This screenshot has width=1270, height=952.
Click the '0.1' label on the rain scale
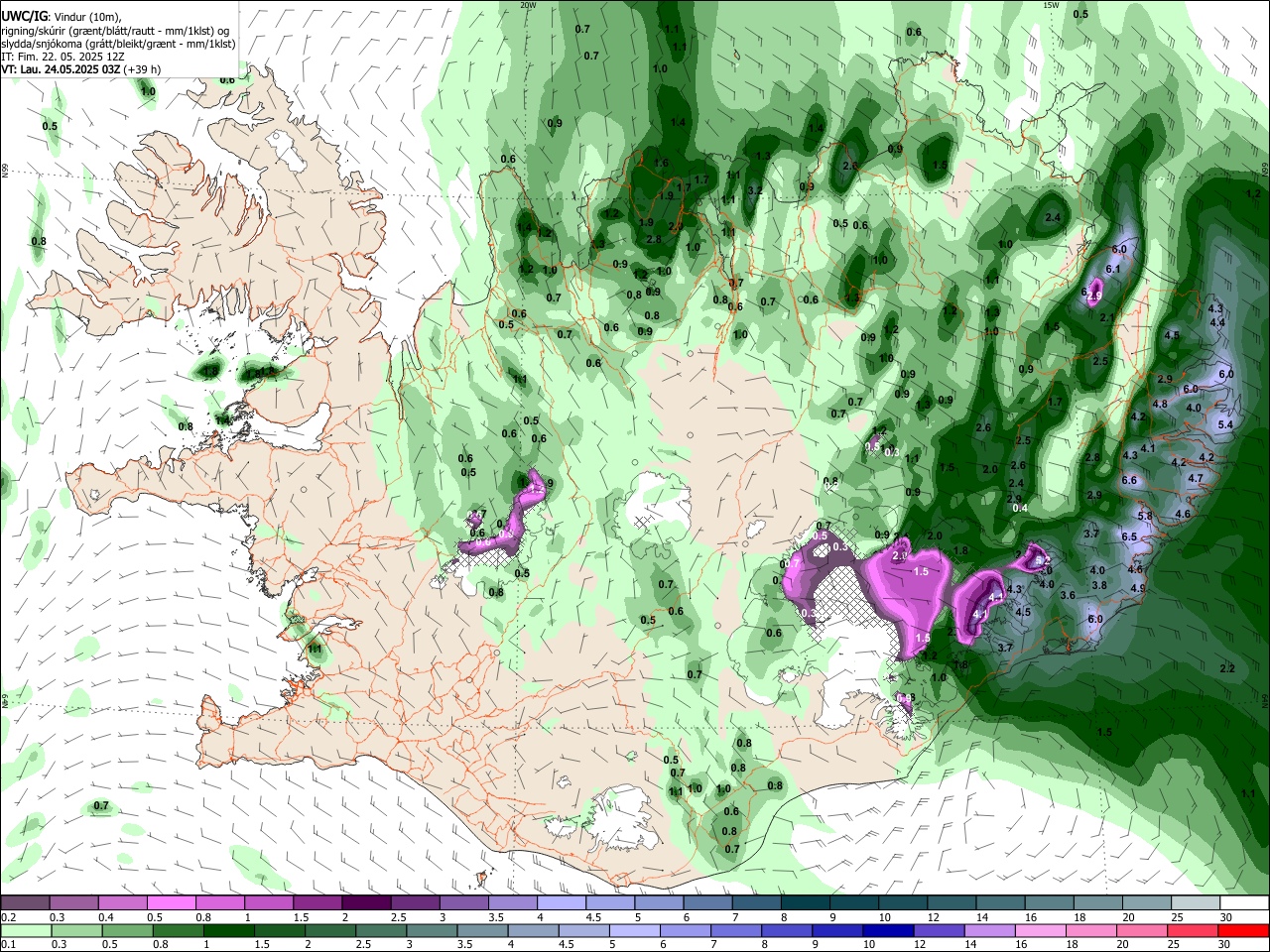coord(8,944)
